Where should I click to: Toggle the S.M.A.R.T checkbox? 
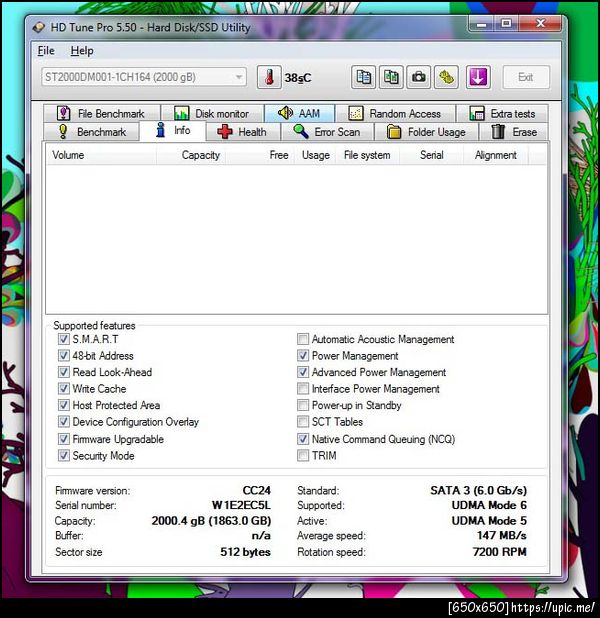(63, 339)
